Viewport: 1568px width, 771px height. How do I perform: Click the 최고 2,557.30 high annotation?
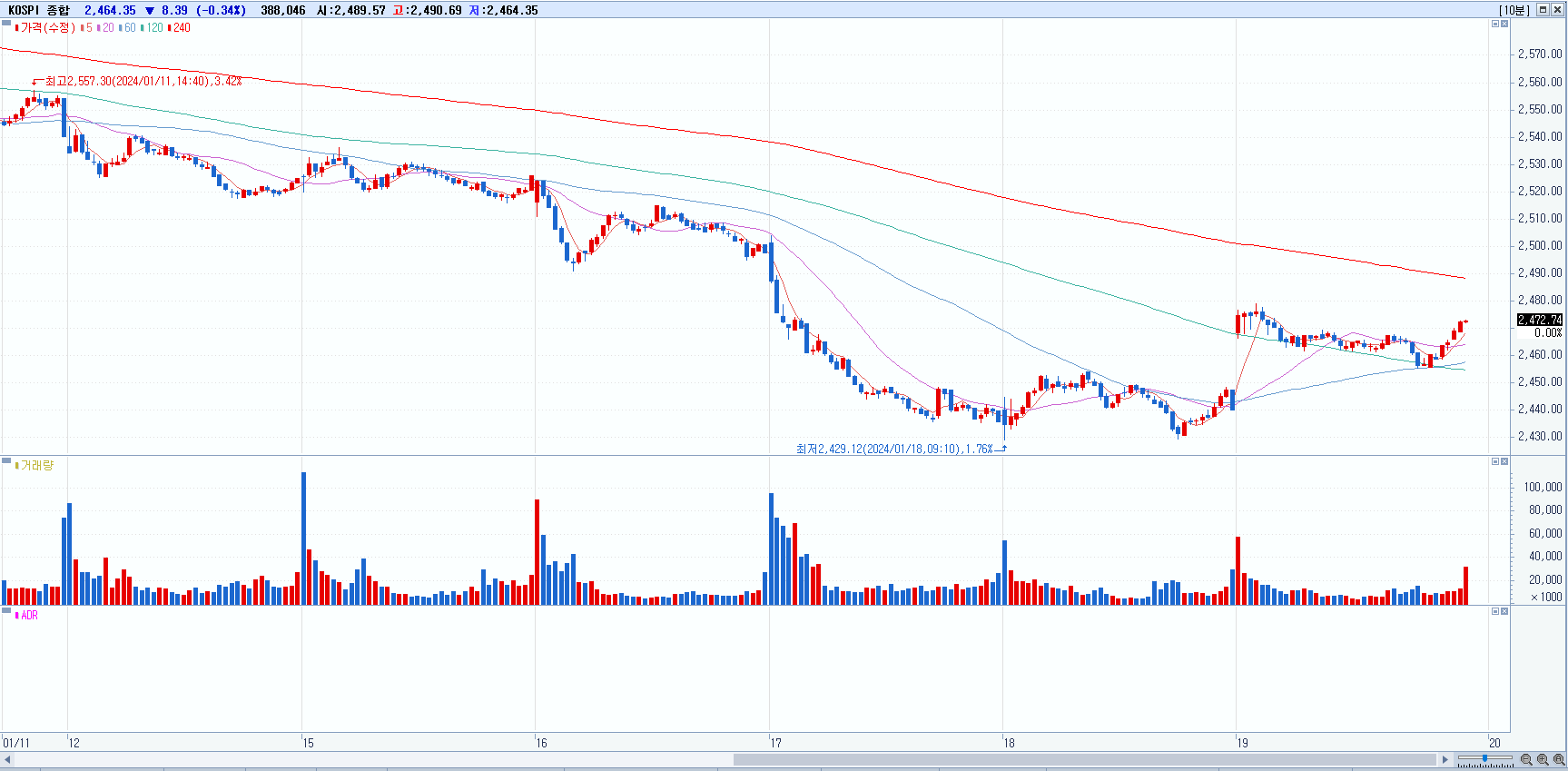tap(143, 81)
